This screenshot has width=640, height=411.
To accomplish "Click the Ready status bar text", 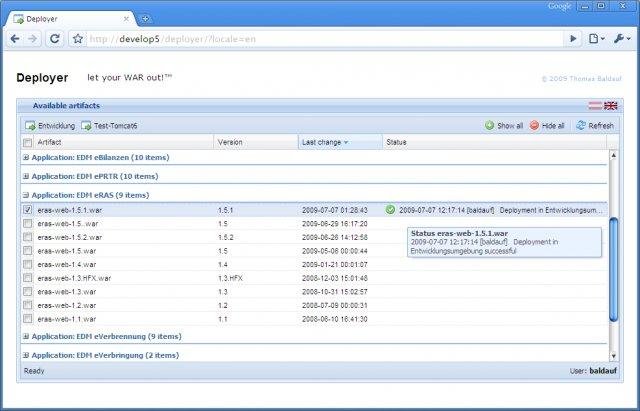I will click(x=34, y=371).
